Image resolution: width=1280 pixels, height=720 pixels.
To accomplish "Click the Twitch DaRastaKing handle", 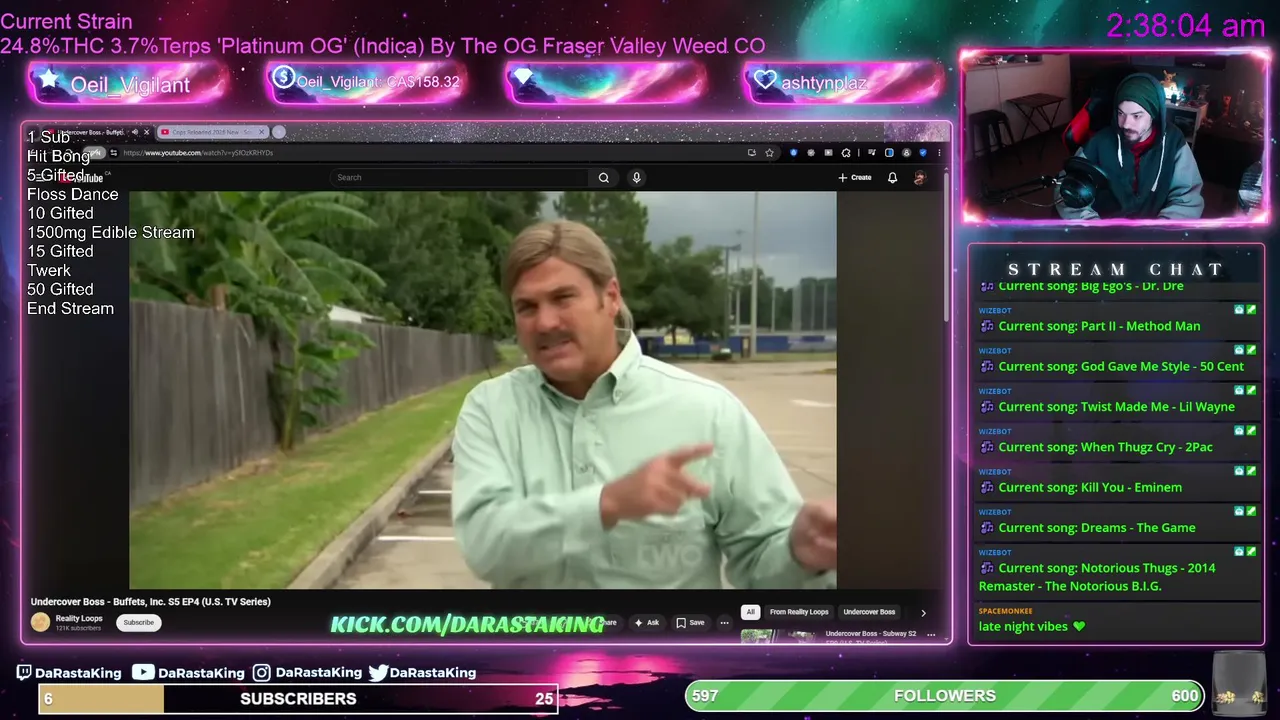I will point(68,673).
